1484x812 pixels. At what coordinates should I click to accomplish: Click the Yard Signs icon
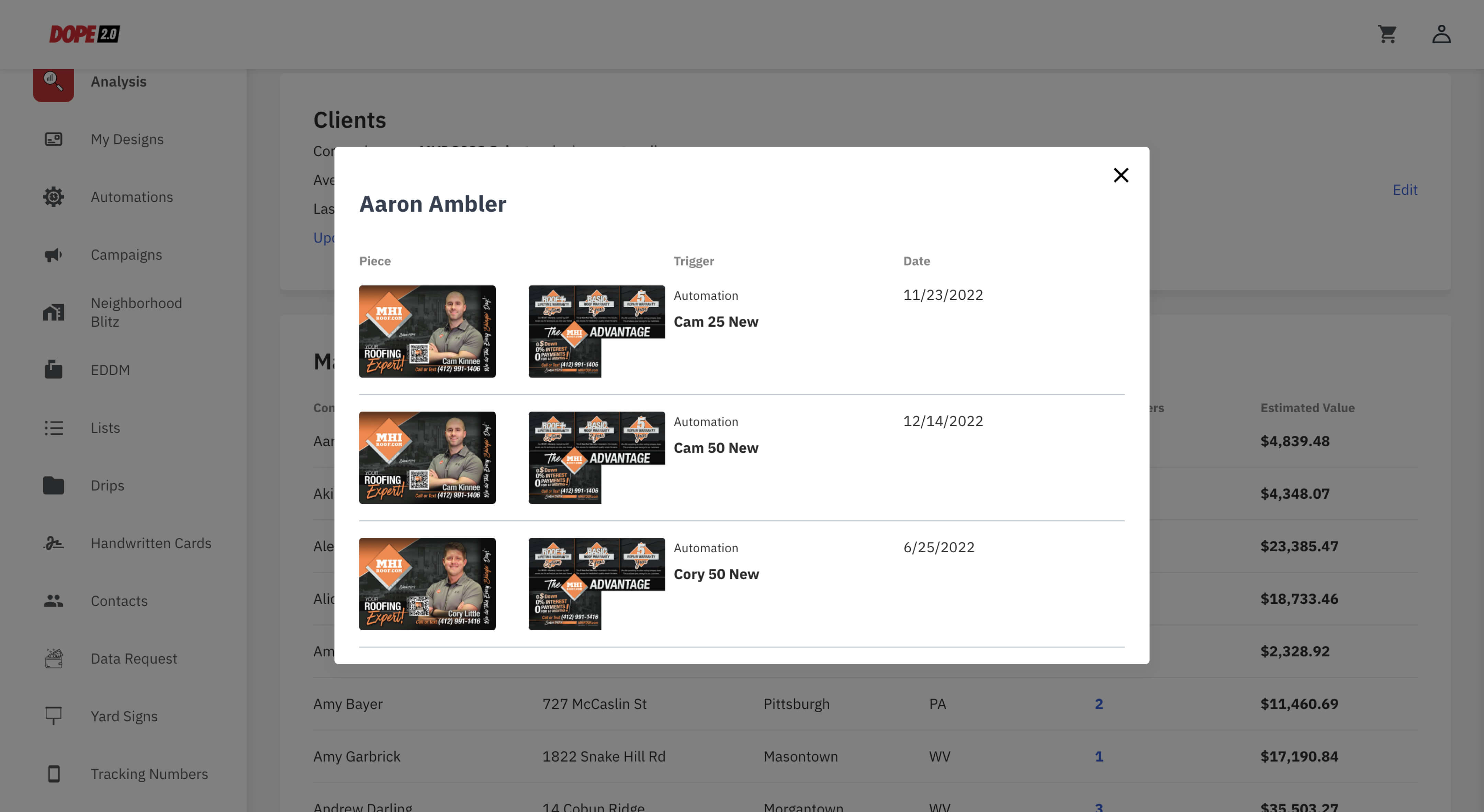coord(54,716)
